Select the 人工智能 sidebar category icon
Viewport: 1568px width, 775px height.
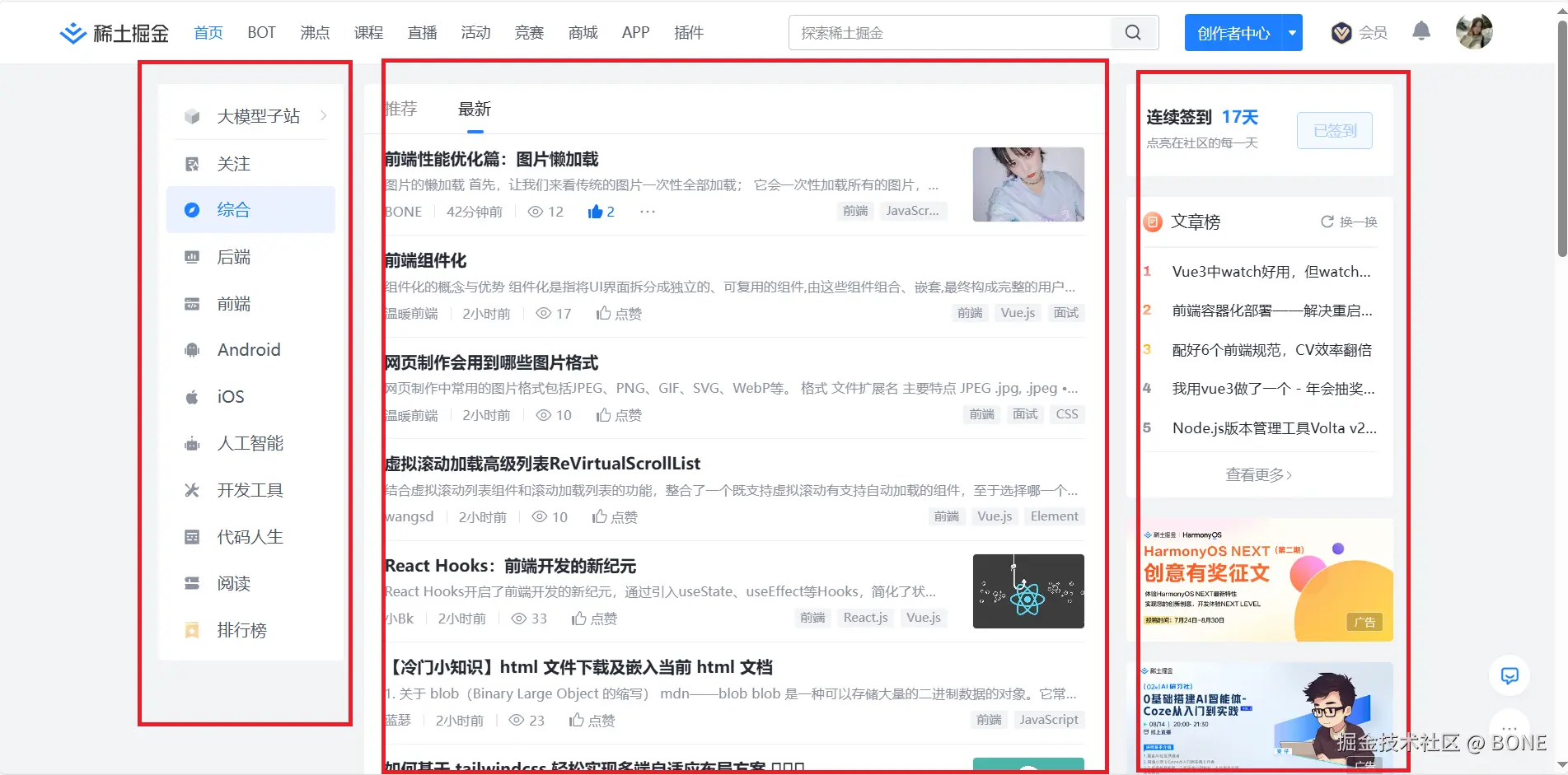click(x=191, y=443)
